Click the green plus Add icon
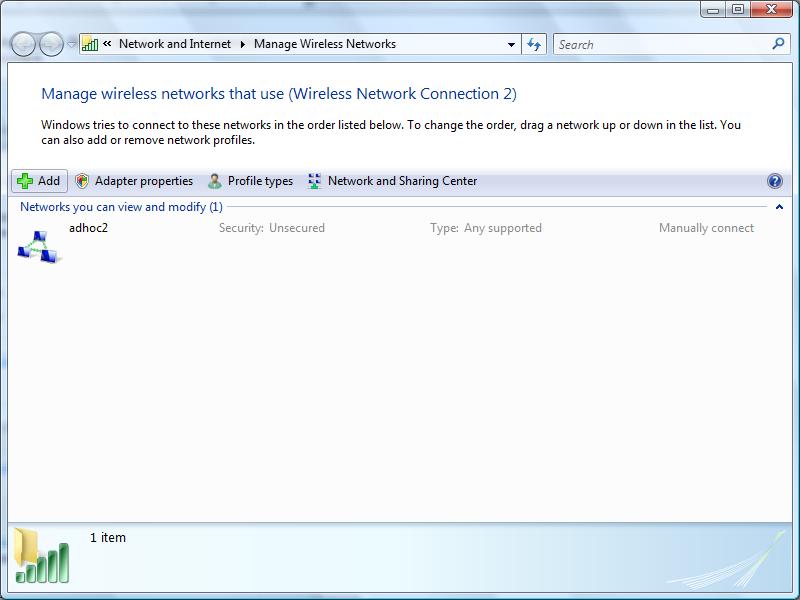 coord(24,181)
